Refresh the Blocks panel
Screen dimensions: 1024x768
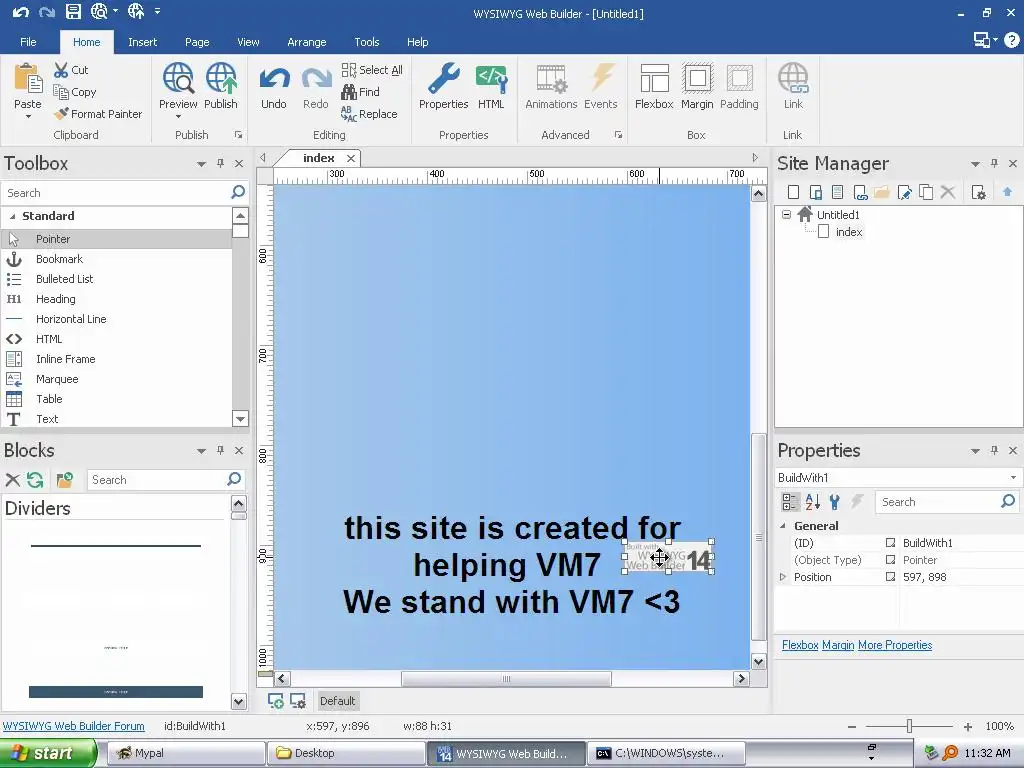[x=35, y=480]
